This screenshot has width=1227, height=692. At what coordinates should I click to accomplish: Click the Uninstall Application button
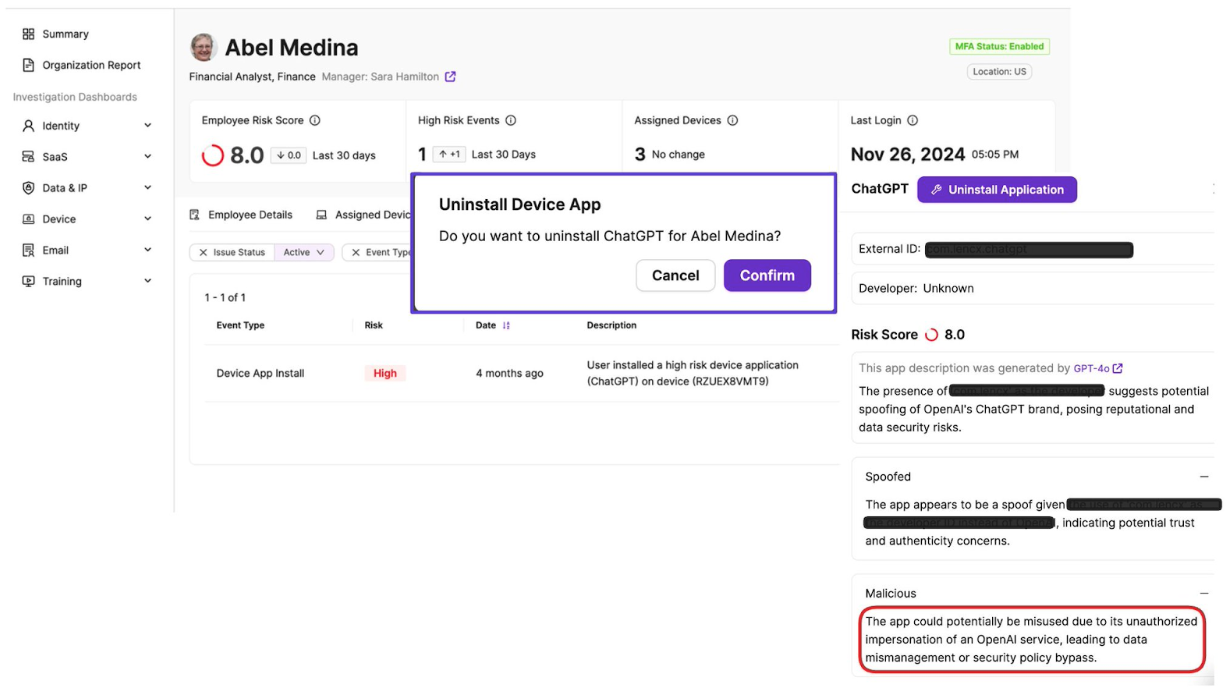[x=996, y=190]
